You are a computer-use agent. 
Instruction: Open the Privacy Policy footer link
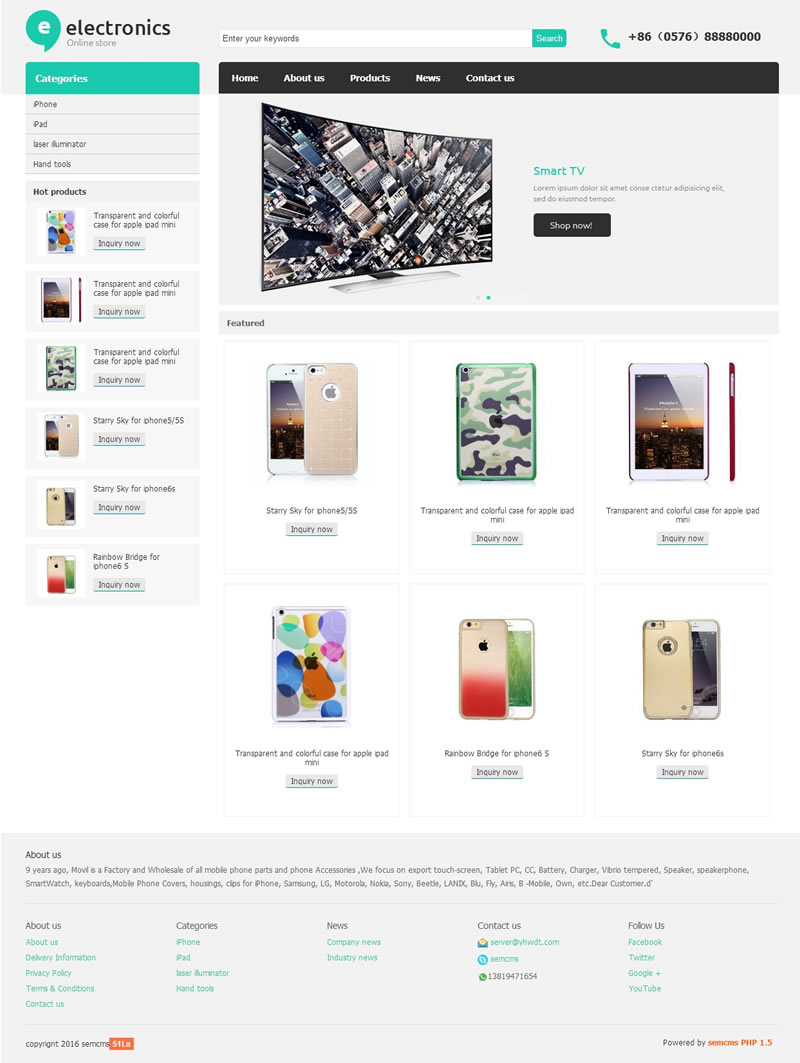click(48, 974)
